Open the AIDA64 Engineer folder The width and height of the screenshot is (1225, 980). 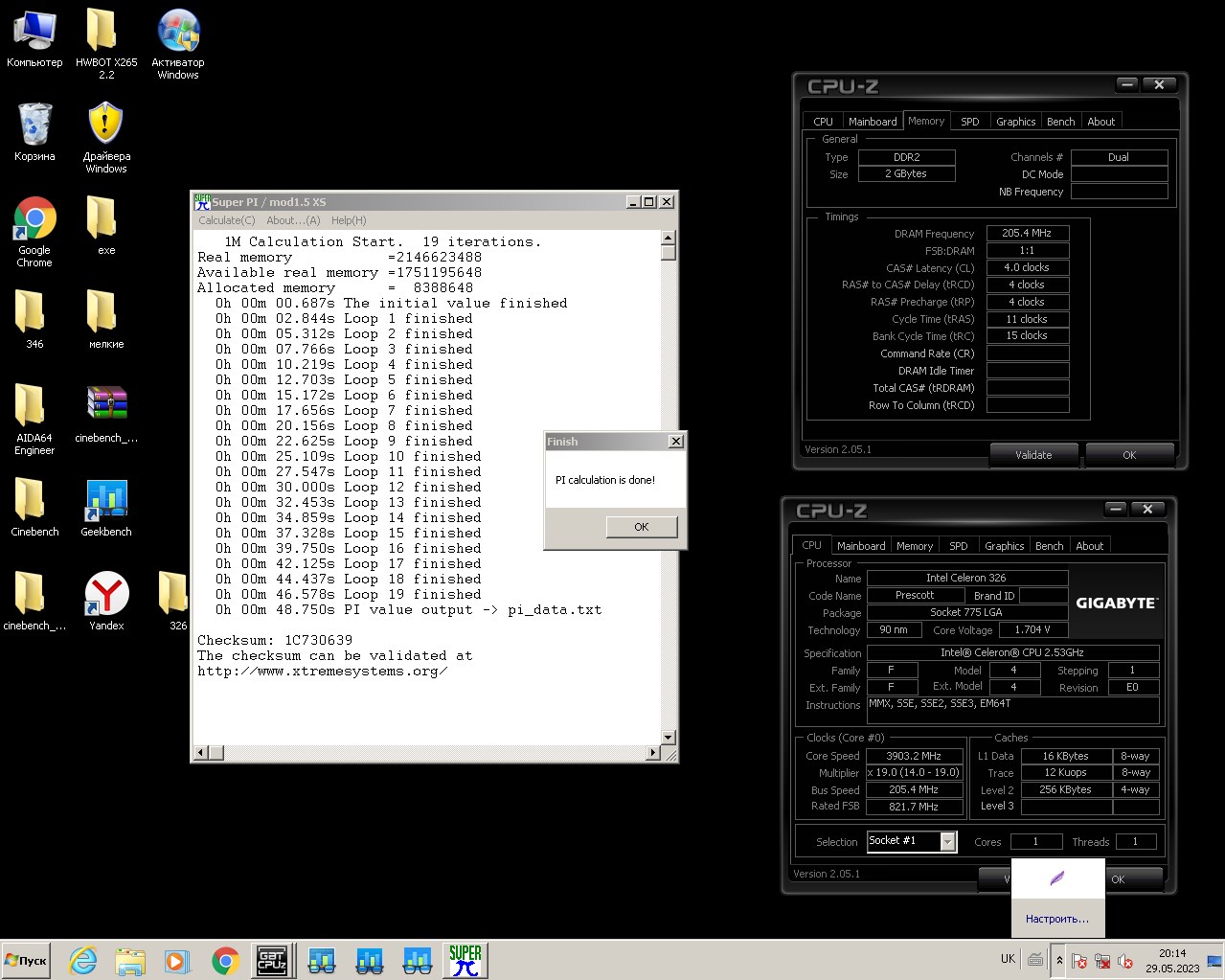click(x=34, y=420)
